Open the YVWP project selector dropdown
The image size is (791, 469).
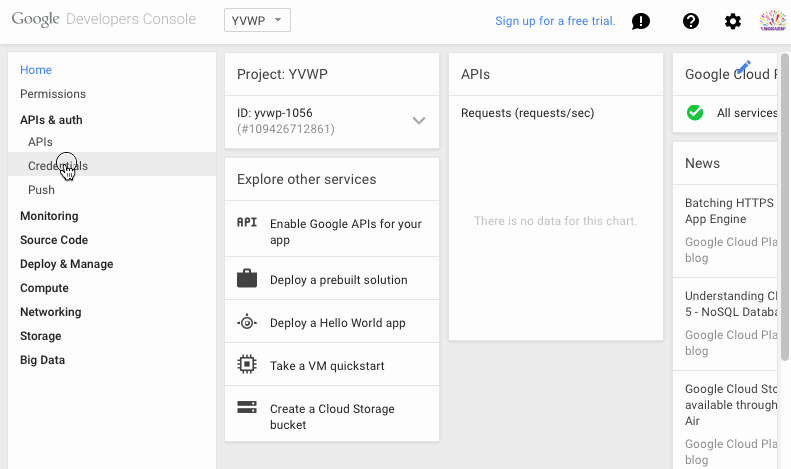[257, 20]
